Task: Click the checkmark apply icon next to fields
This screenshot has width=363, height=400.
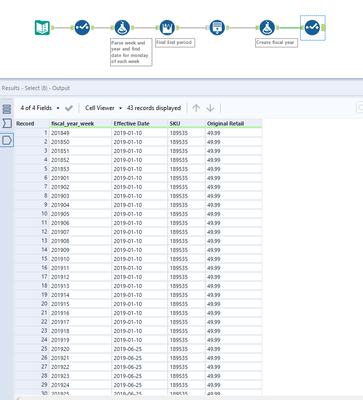Action: [x=69, y=108]
